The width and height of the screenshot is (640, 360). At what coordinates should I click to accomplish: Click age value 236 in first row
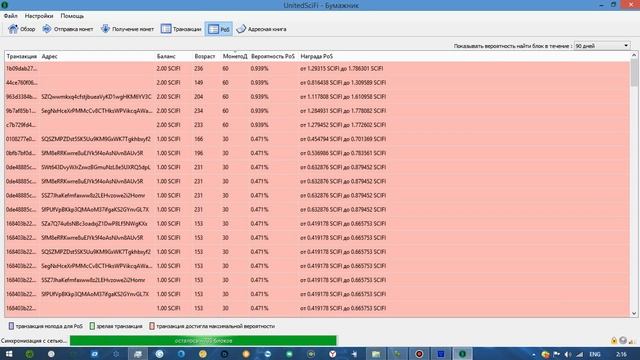[x=199, y=69]
